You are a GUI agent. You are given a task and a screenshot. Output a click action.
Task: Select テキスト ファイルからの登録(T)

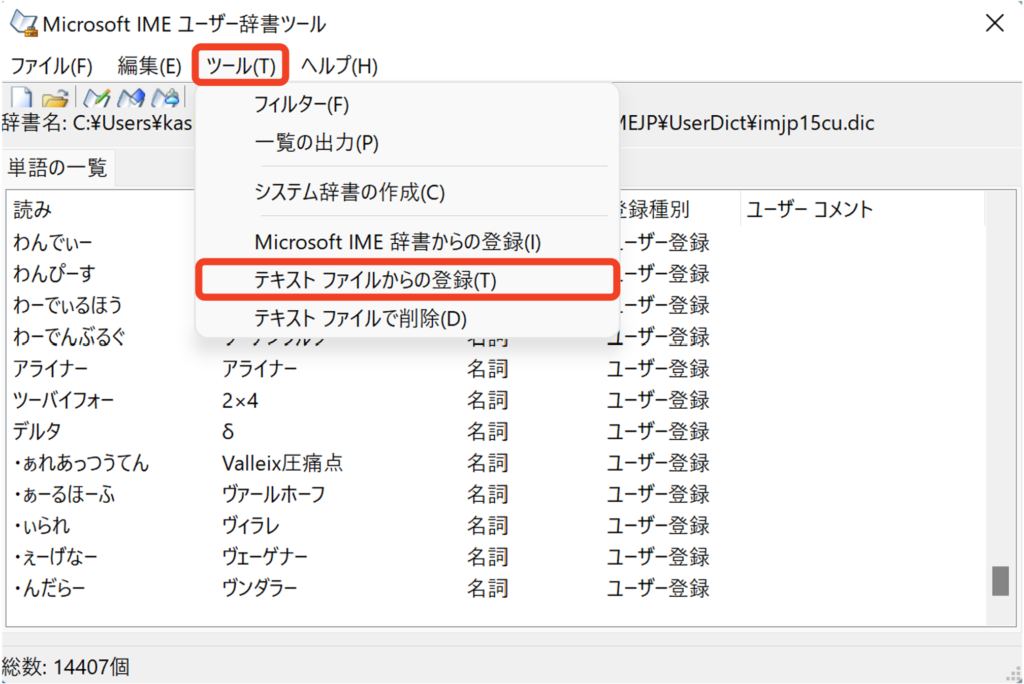[x=375, y=281]
